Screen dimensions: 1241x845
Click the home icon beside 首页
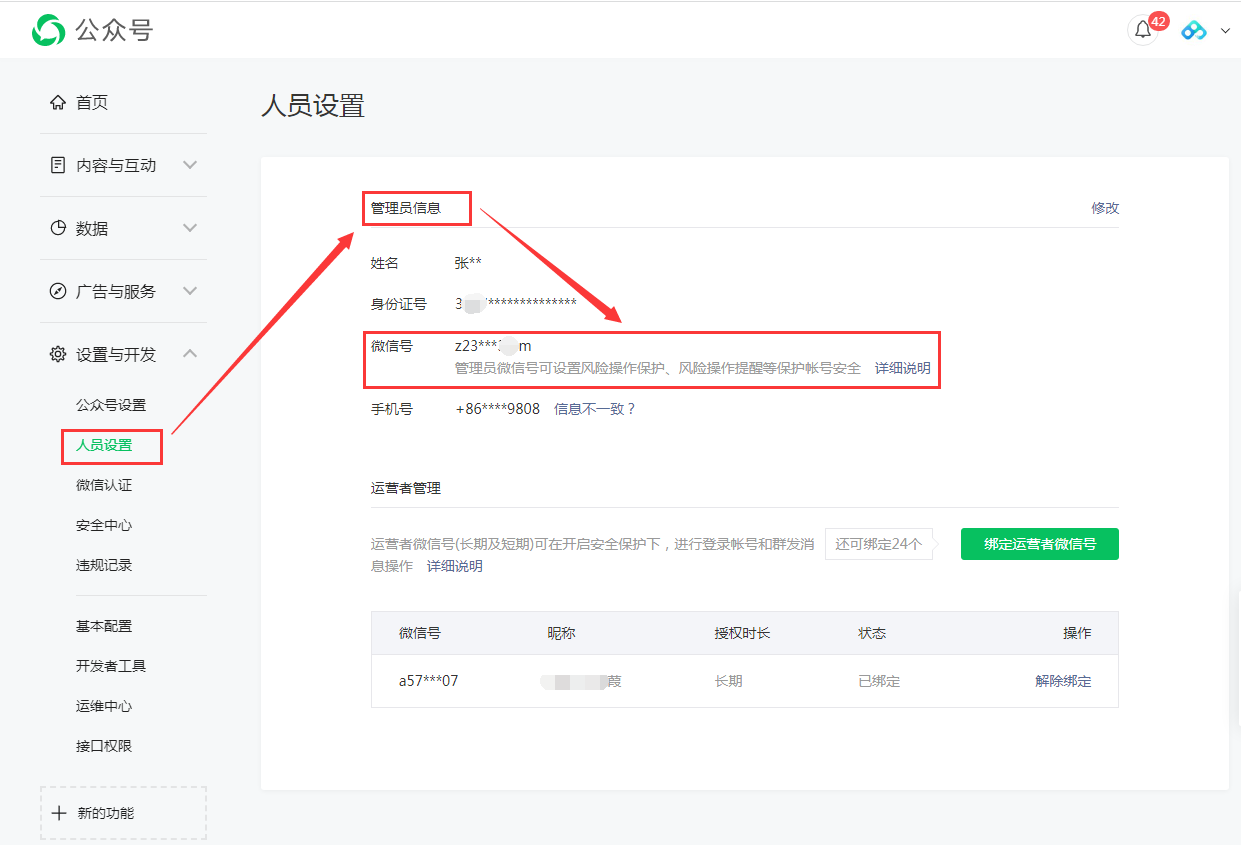pyautogui.click(x=58, y=103)
